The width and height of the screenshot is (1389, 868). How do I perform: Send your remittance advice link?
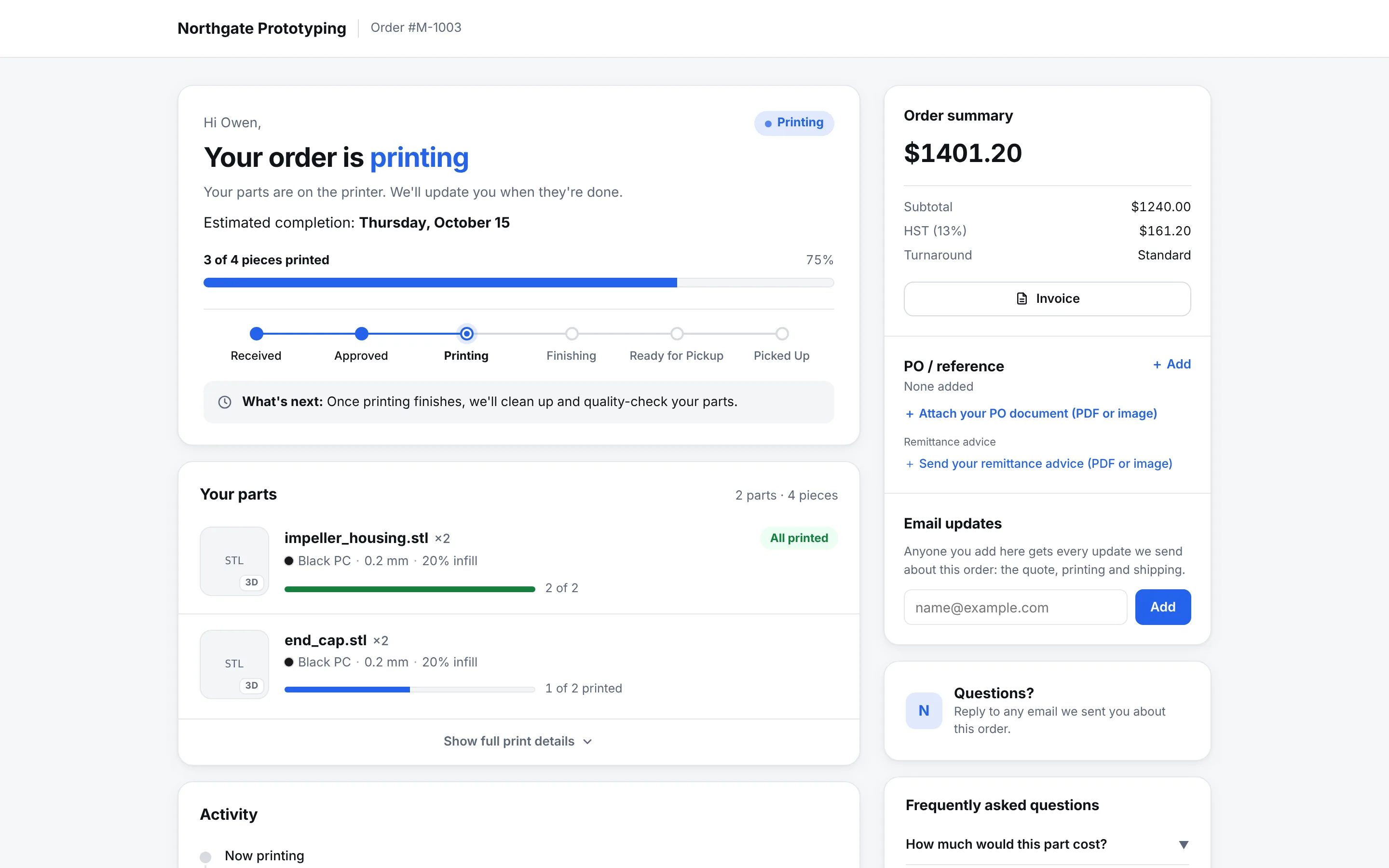pos(1038,463)
